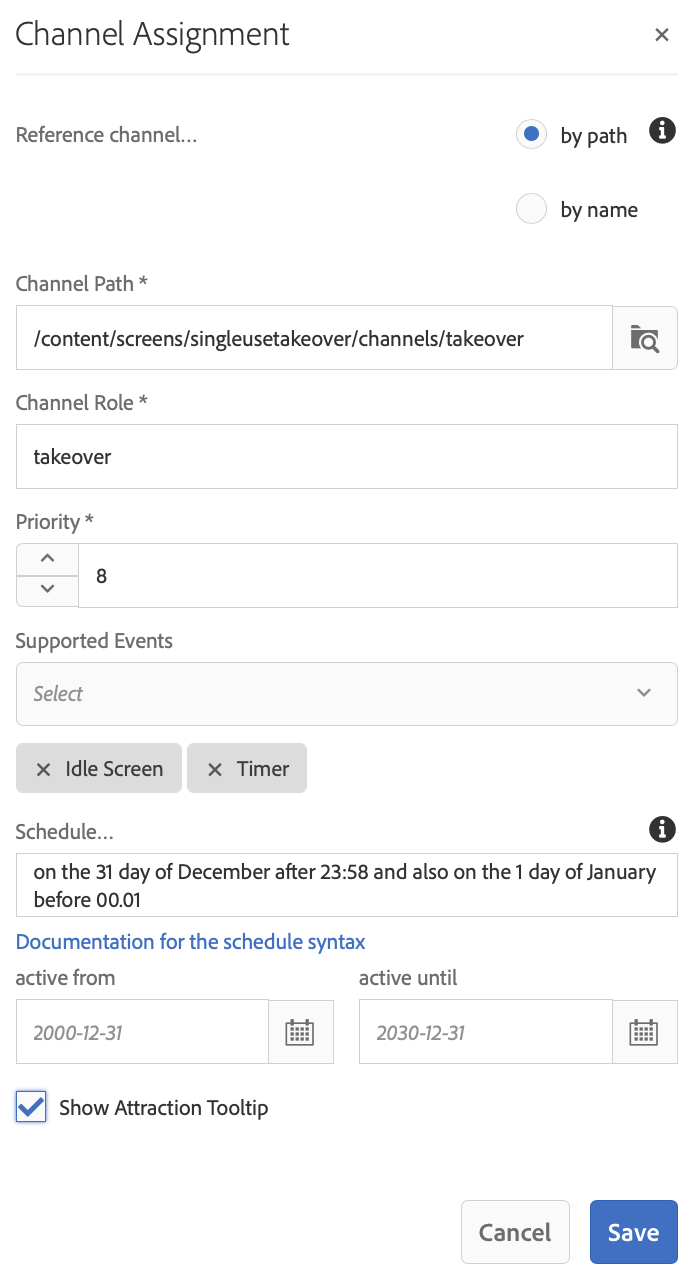Increase the Priority value
This screenshot has height=1276, width=694.
coord(47,559)
